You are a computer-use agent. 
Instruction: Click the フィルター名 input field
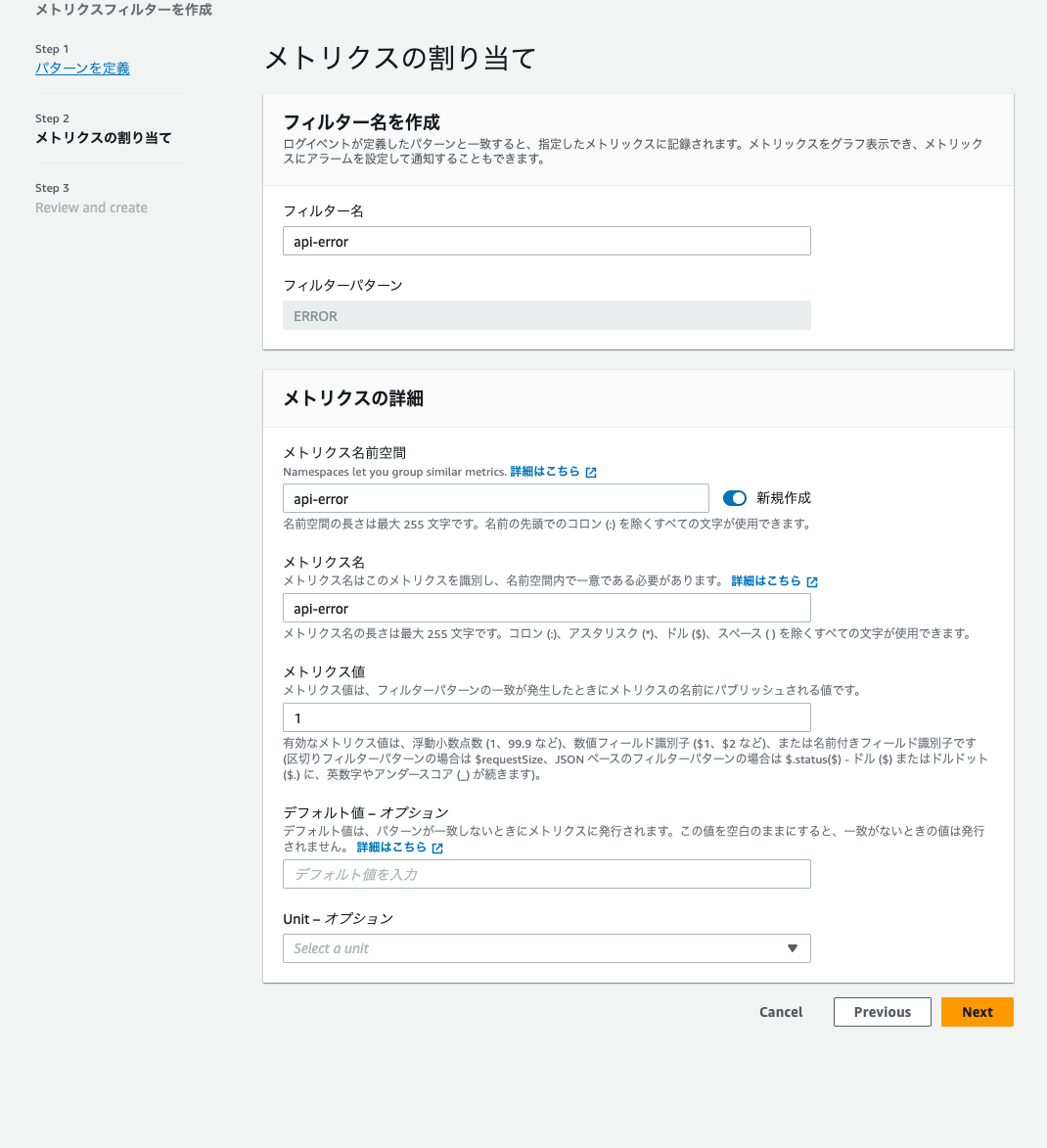click(x=546, y=241)
